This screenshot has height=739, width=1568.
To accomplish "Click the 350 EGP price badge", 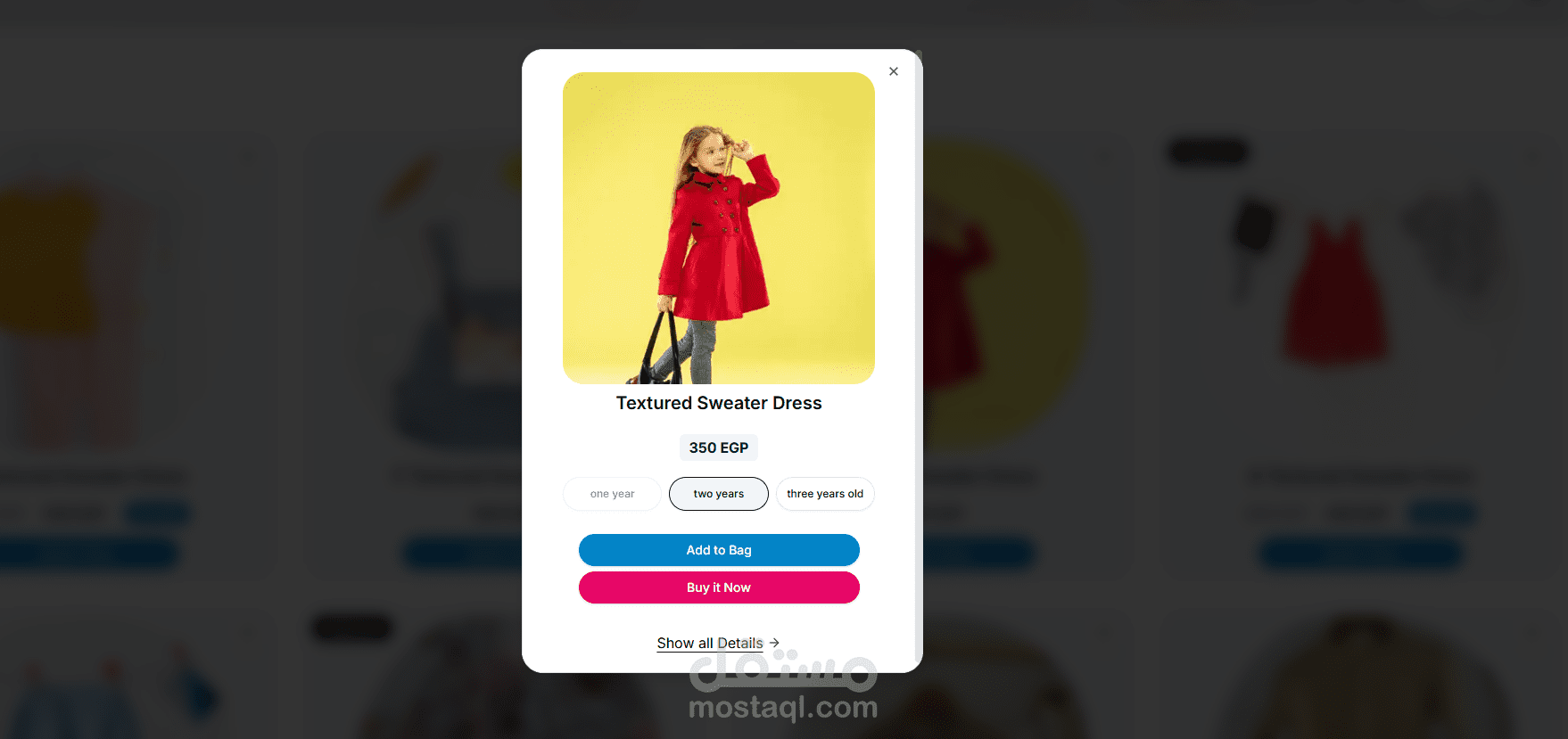I will click(719, 448).
